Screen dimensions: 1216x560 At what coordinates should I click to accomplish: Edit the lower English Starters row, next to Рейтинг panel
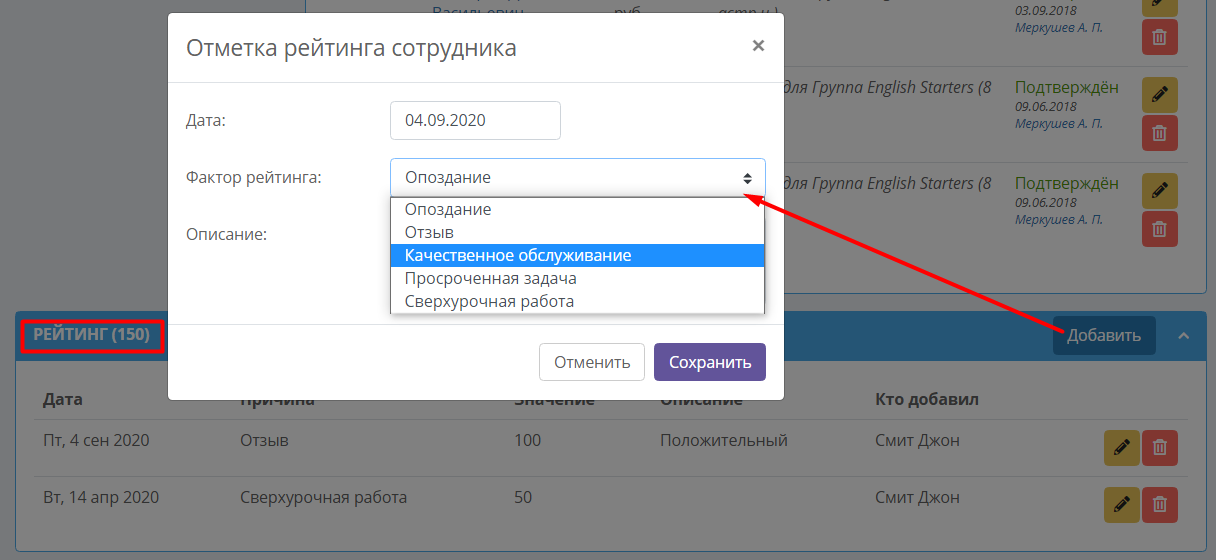click(x=1160, y=191)
